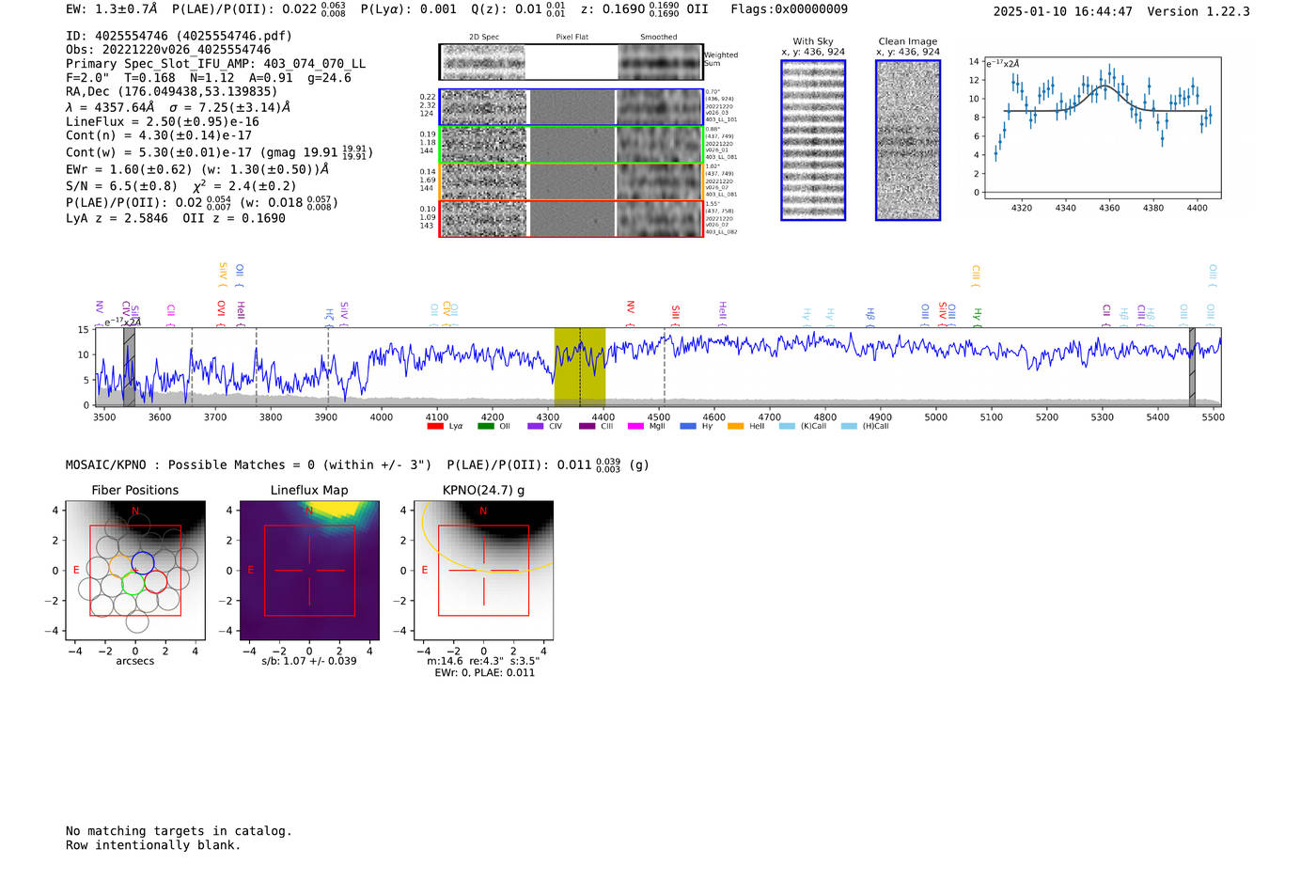
Task: Click the (K)CaII legend swatch
Action: tap(787, 426)
